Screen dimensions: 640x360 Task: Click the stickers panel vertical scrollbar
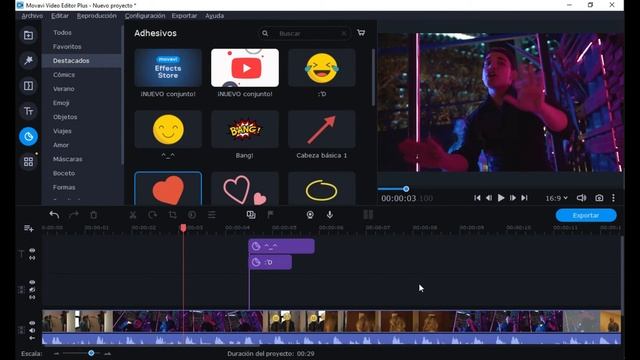click(x=373, y=78)
